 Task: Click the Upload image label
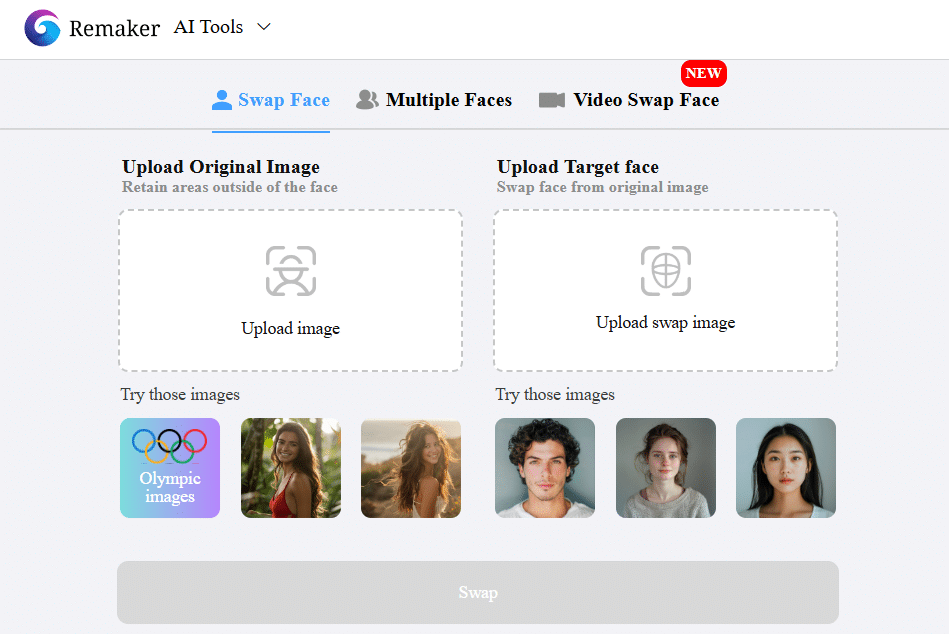[290, 328]
